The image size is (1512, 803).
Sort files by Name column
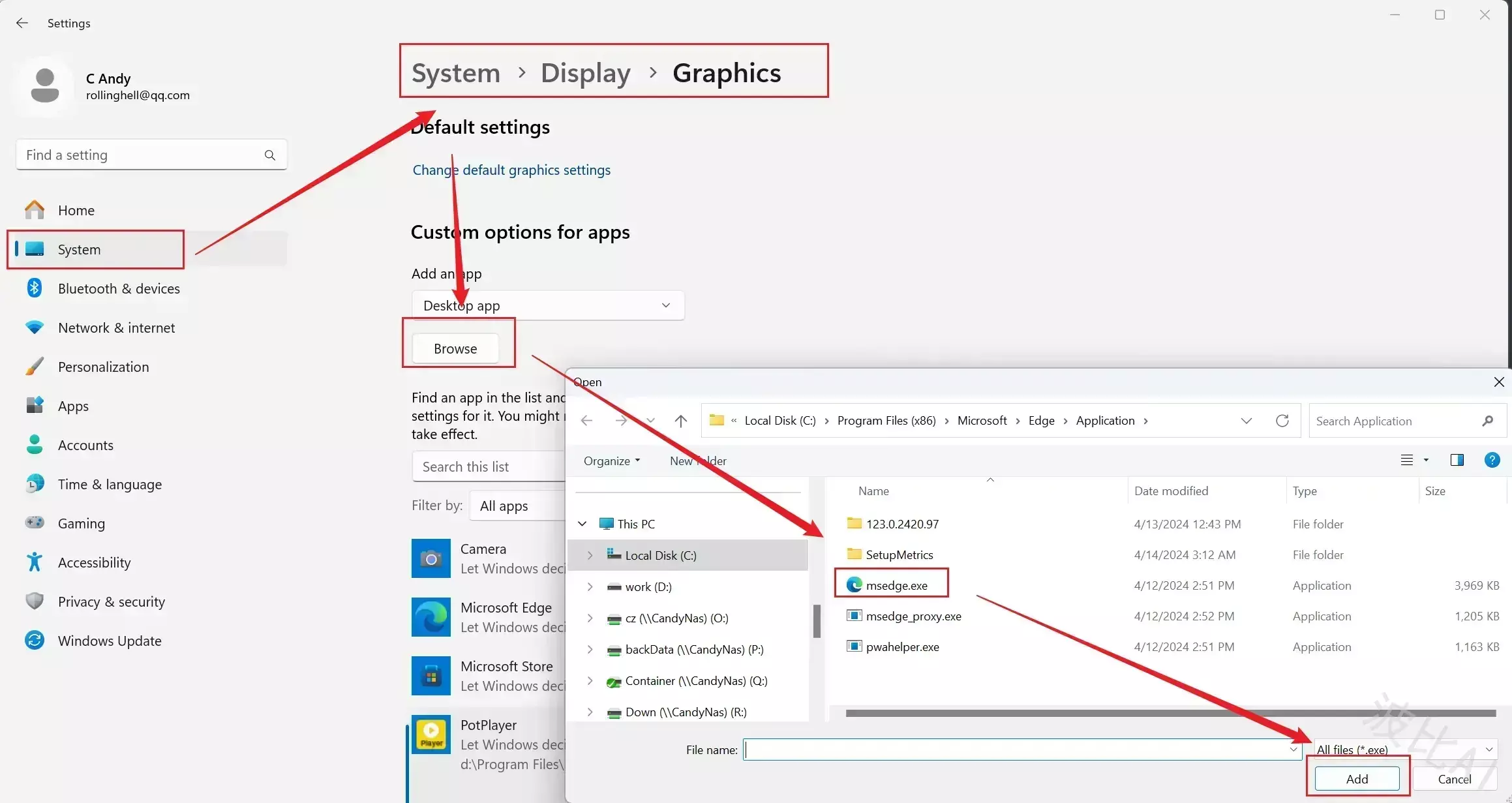coord(873,491)
